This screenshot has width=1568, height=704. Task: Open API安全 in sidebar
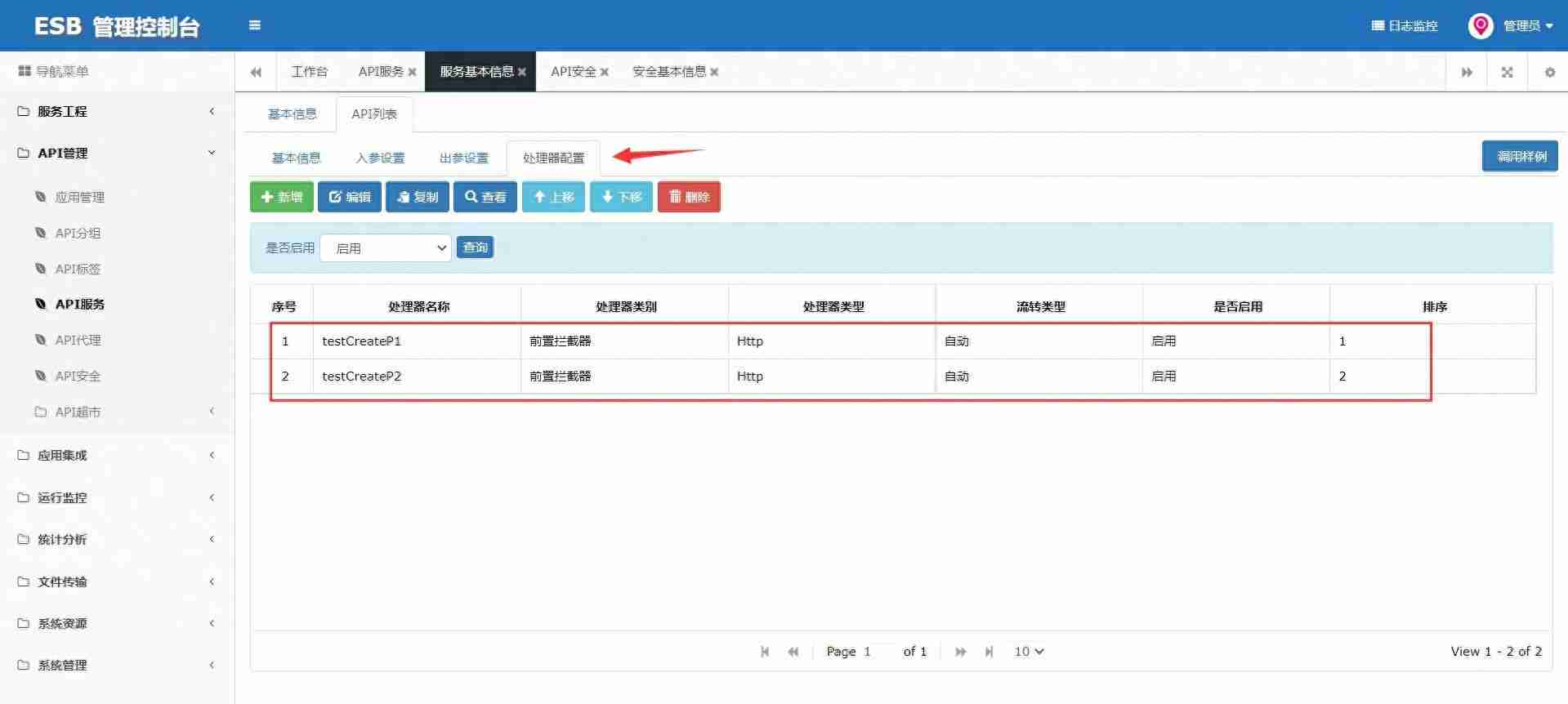pos(78,376)
